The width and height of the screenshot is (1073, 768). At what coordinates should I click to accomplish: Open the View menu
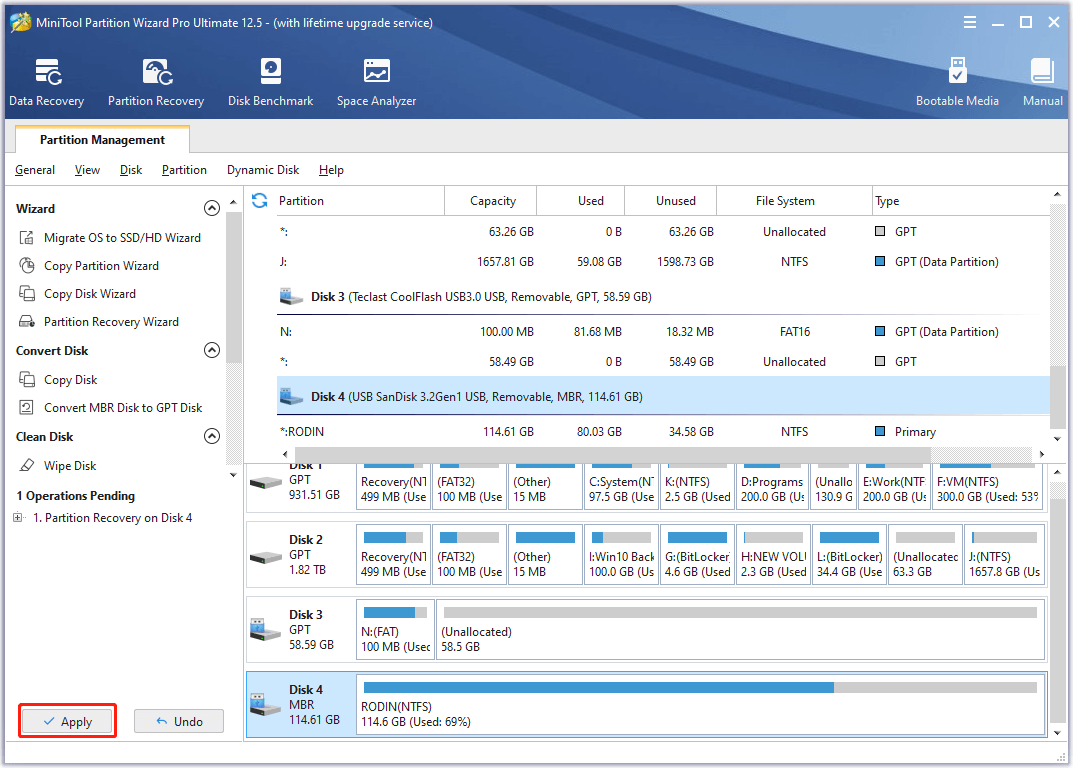[x=88, y=170]
